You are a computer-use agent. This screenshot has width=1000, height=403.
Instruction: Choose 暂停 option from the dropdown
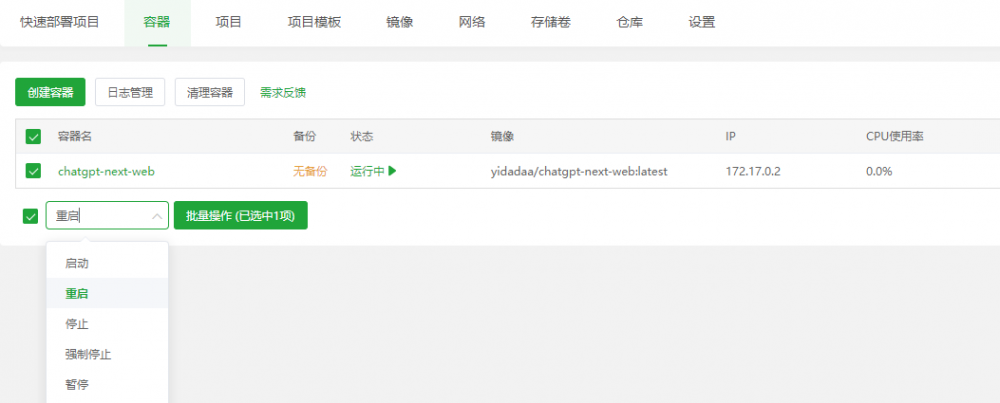(x=77, y=384)
